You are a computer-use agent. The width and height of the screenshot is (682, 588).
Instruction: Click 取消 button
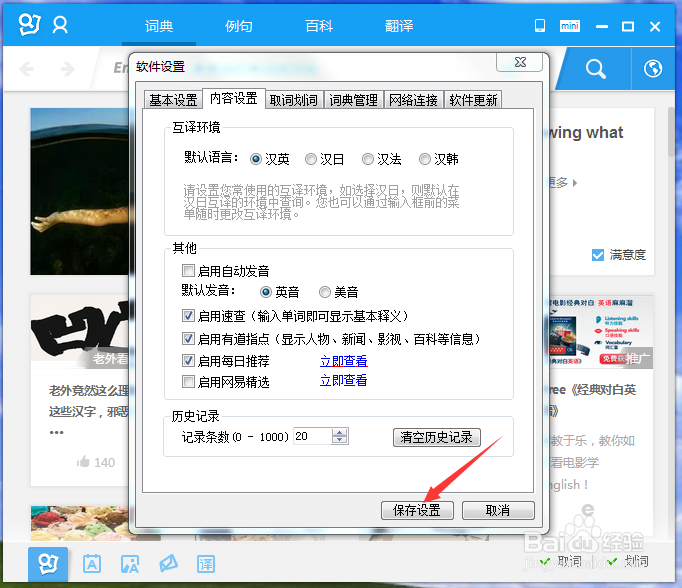tap(498, 510)
